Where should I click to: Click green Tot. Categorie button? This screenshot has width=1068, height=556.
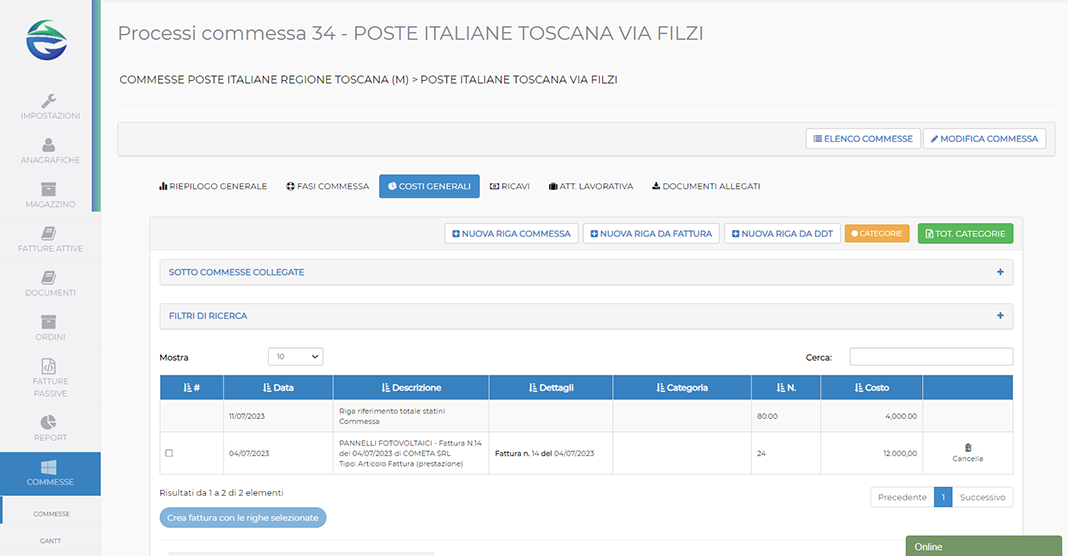(x=965, y=234)
